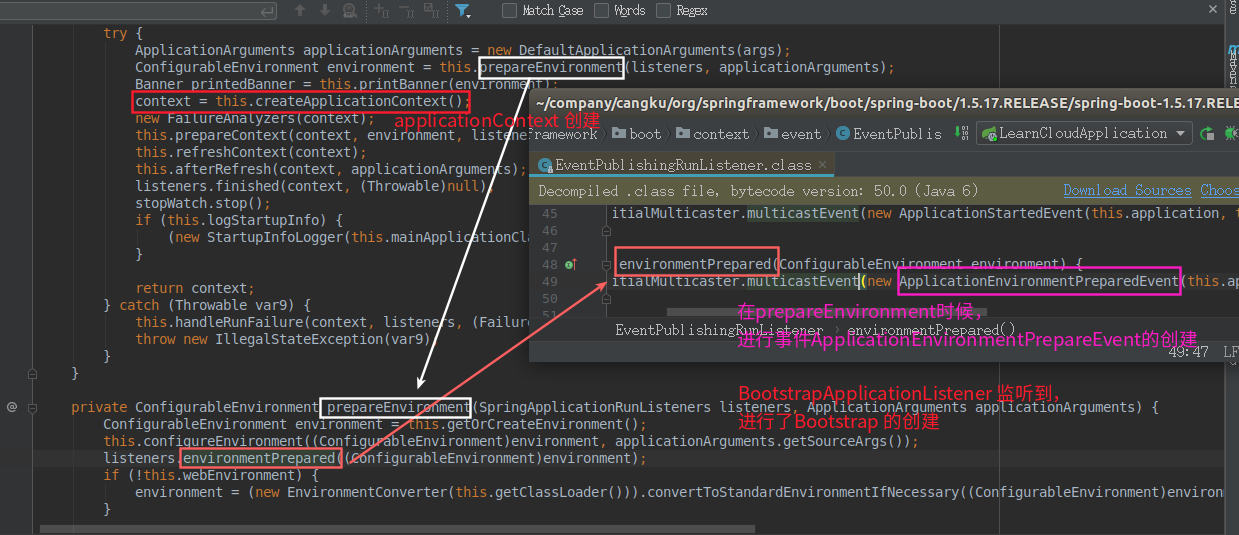This screenshot has width=1239, height=535.
Task: Click 'ApplicationEnvironmentPreparedEvent' on line 49
Action: (x=1039, y=281)
